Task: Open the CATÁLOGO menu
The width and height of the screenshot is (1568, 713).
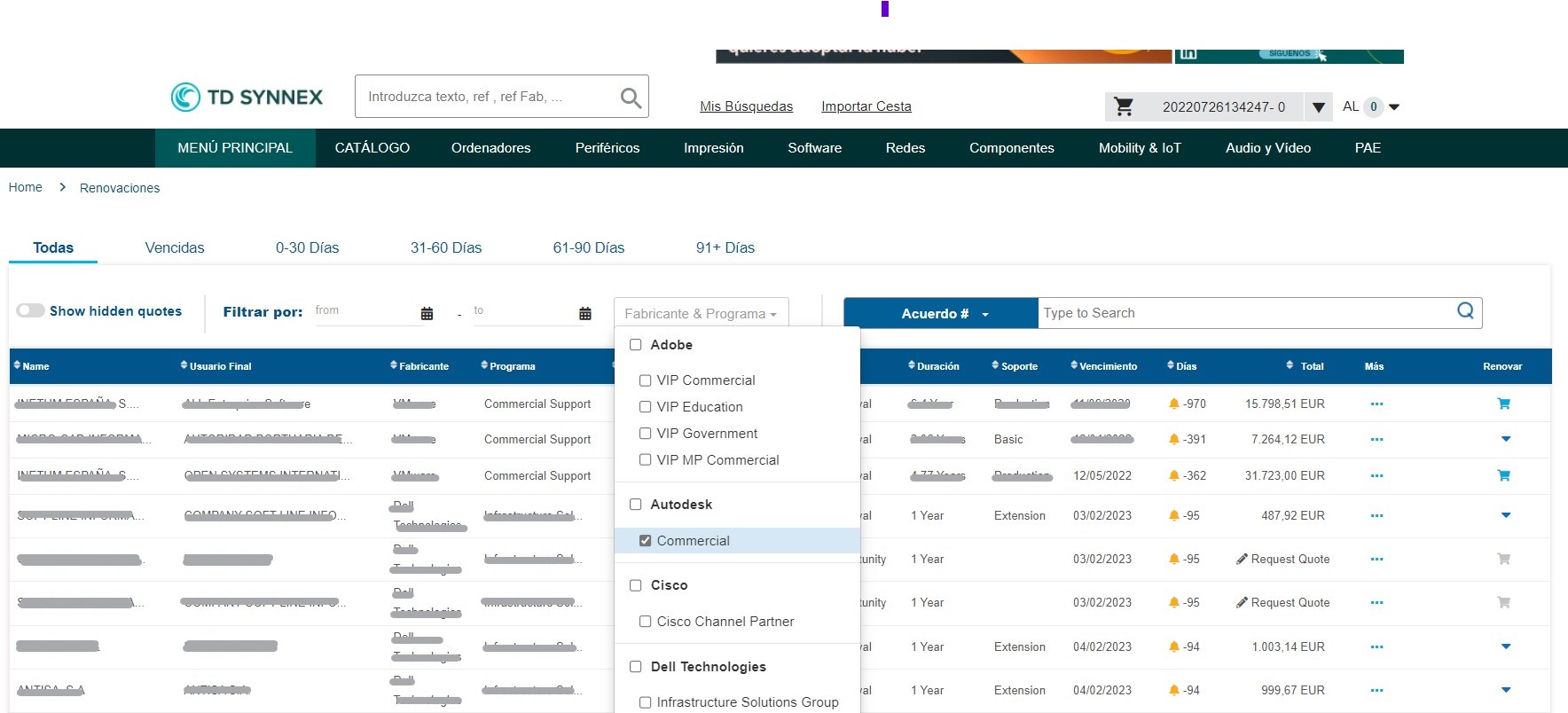Action: pyautogui.click(x=372, y=148)
